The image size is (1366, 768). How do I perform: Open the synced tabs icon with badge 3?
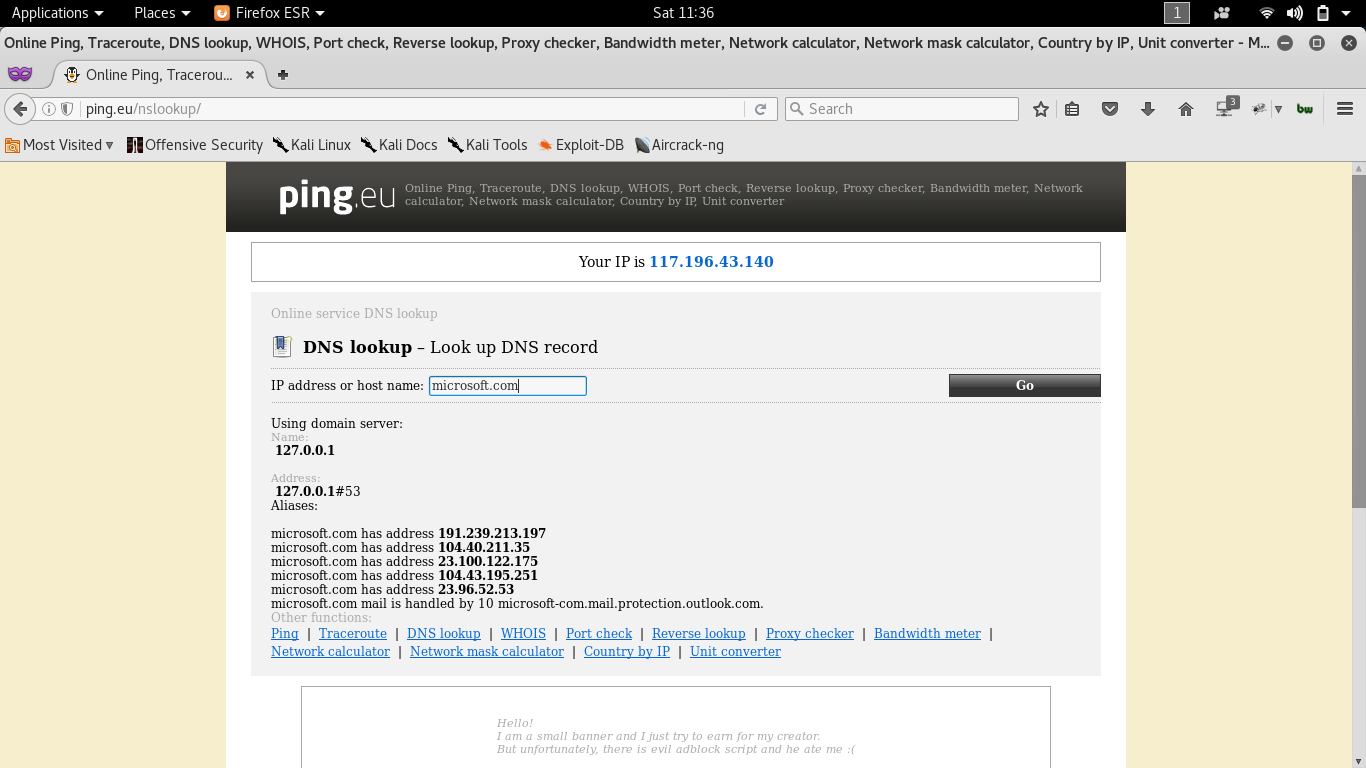click(x=1226, y=108)
